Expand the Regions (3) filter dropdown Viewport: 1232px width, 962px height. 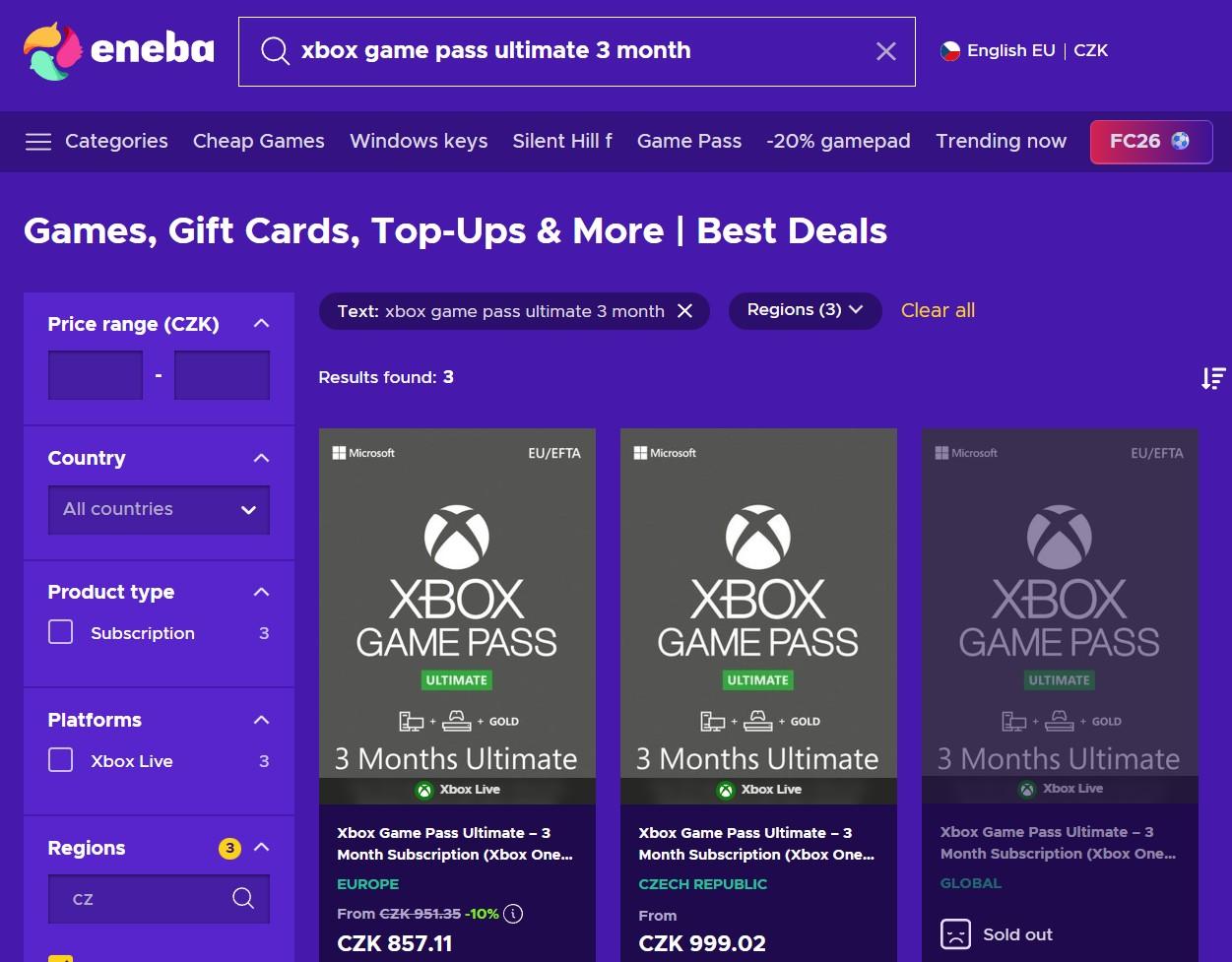coord(805,310)
